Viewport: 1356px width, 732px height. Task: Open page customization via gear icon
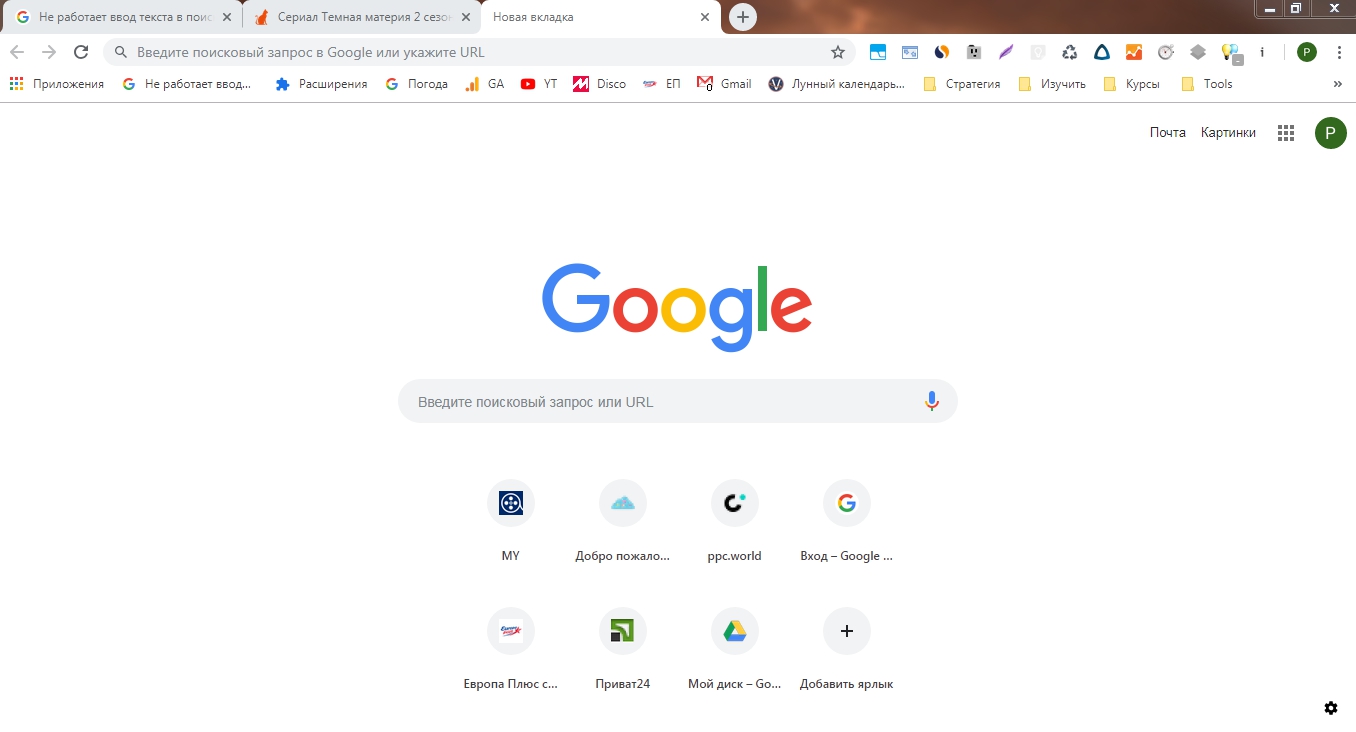tap(1331, 708)
